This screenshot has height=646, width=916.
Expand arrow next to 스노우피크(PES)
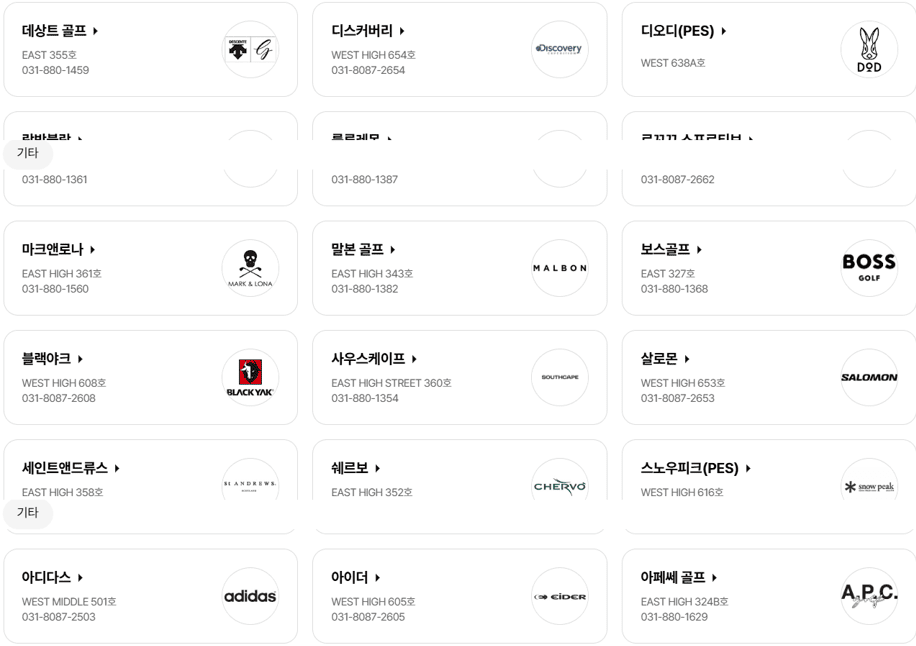click(x=748, y=468)
